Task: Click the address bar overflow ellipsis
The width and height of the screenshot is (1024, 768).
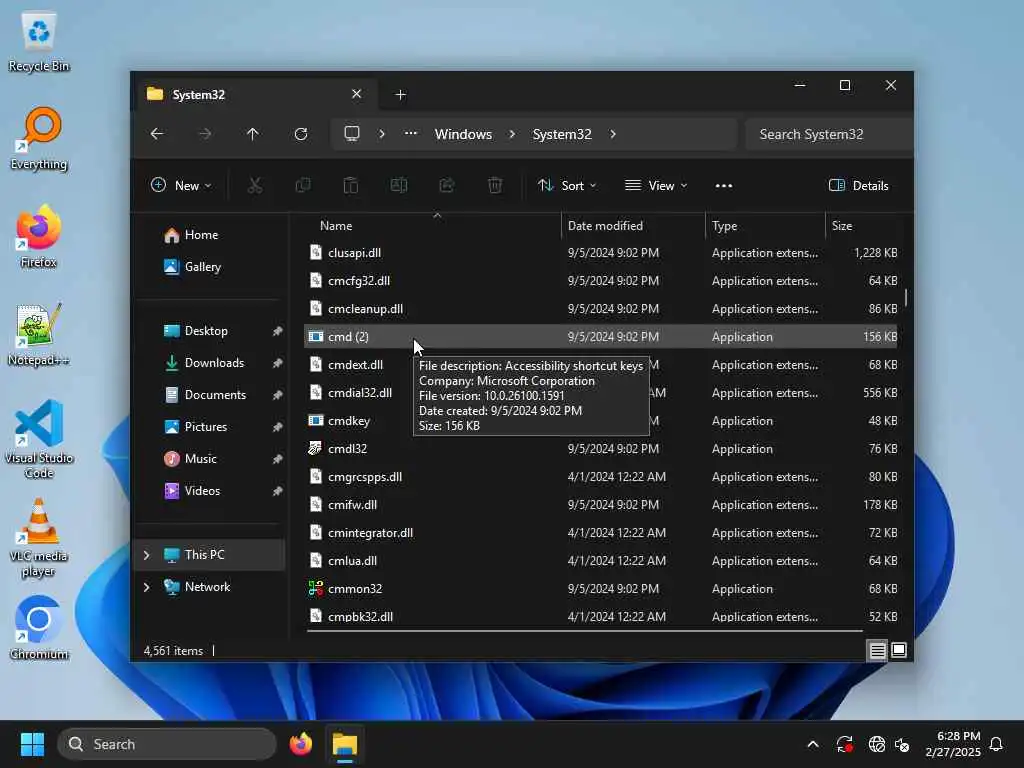Action: tap(410, 134)
